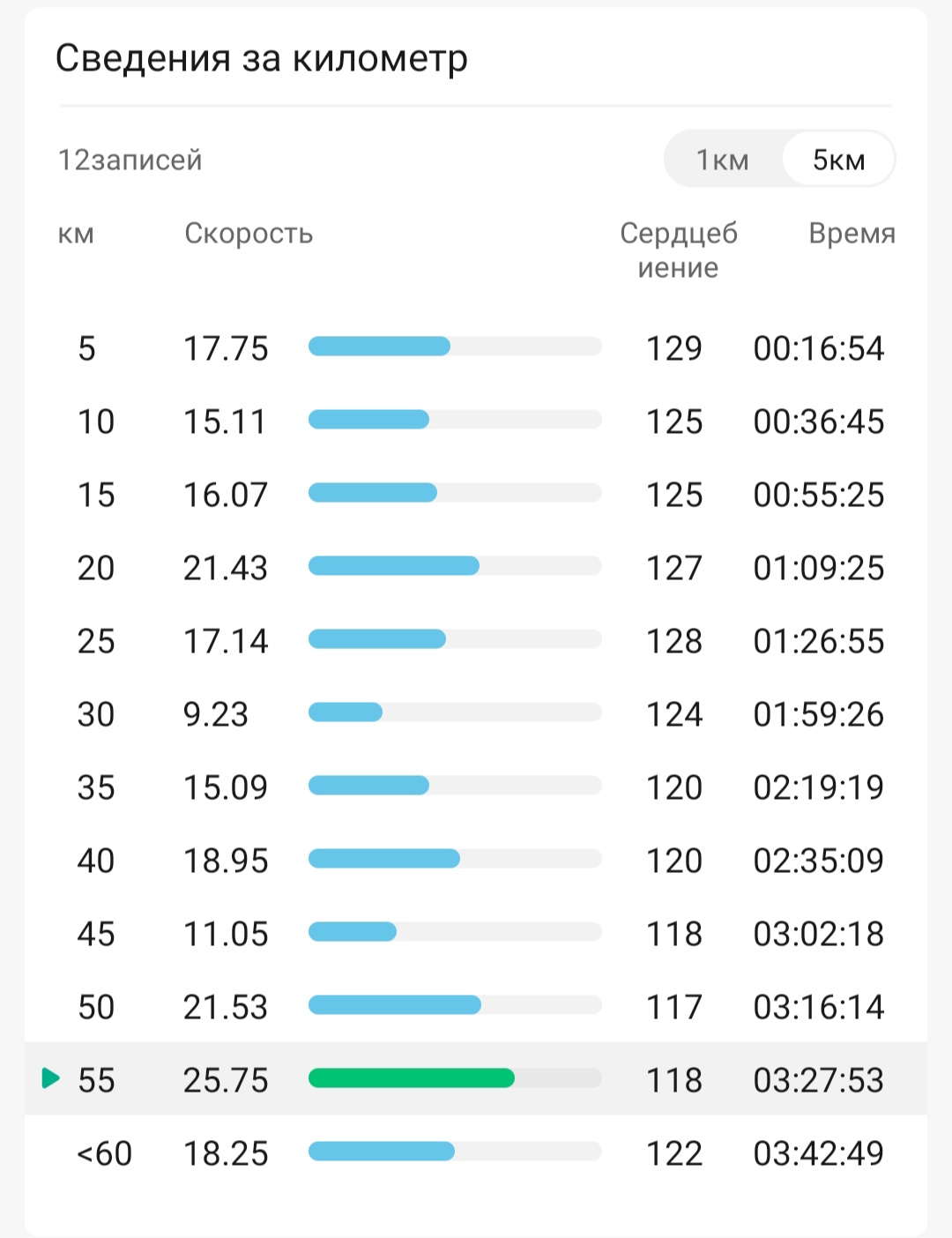
Task: Tap the км column header
Action: (x=76, y=235)
